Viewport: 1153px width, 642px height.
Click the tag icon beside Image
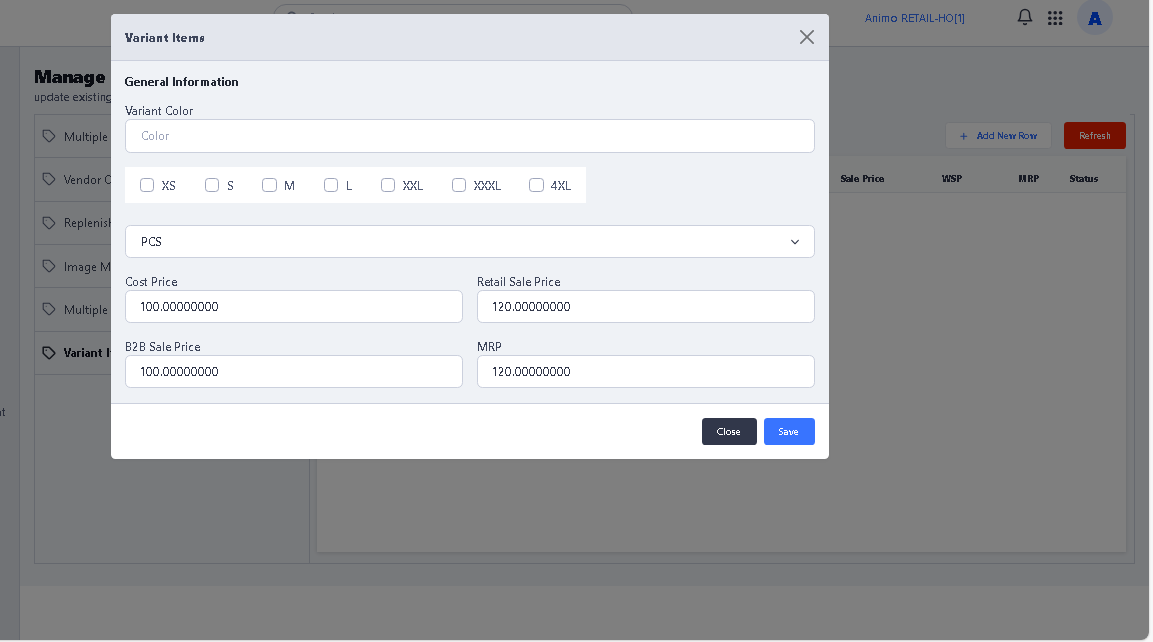pyautogui.click(x=49, y=266)
